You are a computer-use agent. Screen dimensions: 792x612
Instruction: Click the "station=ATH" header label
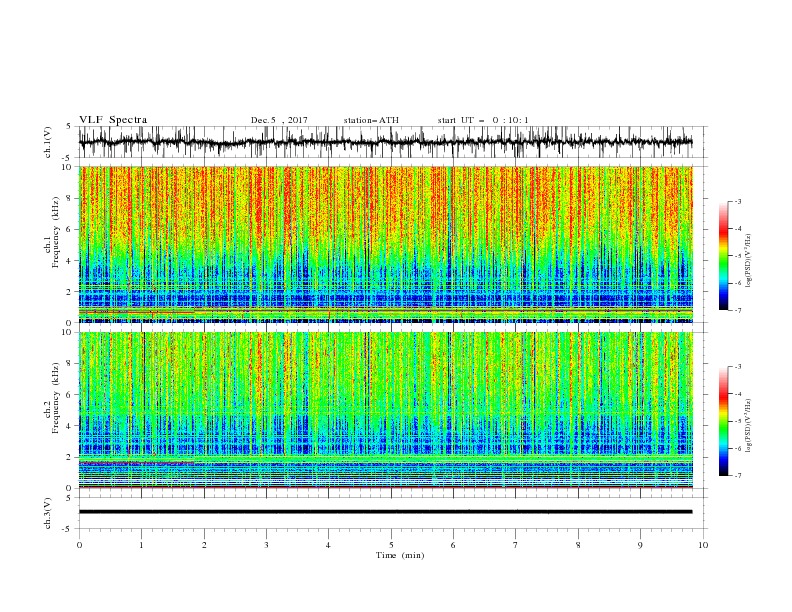(371, 120)
